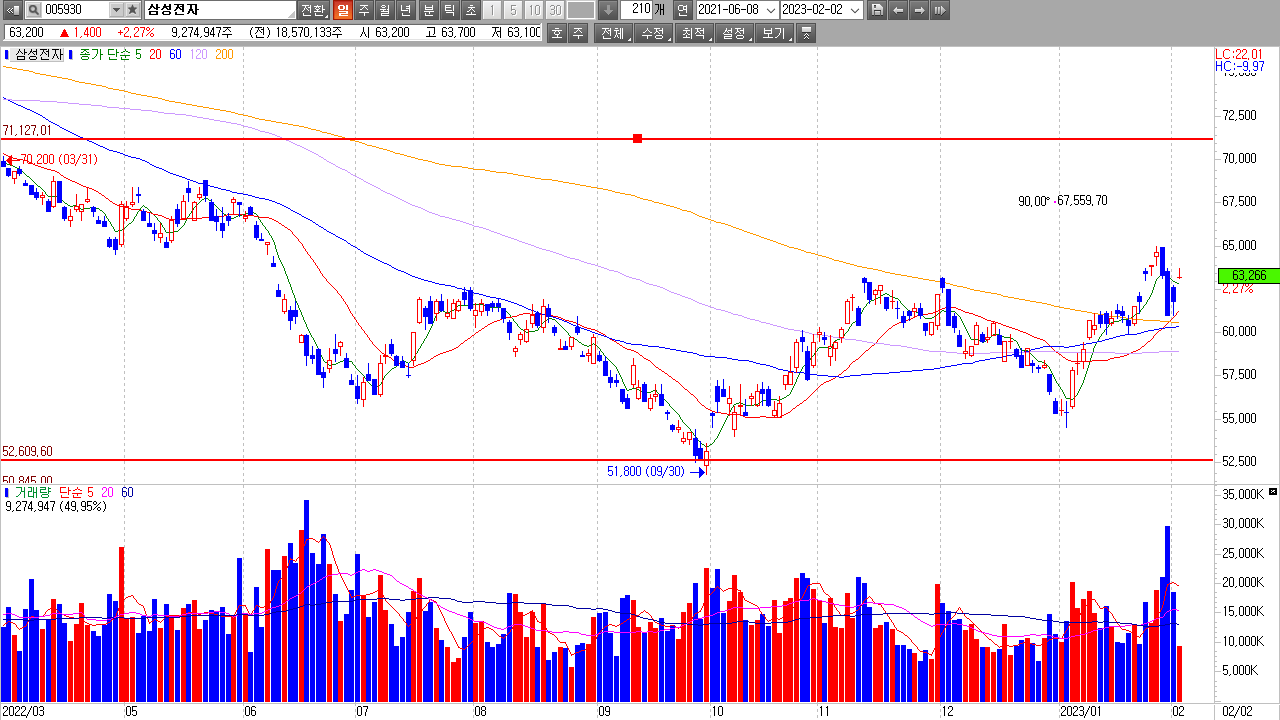The height and width of the screenshot is (720, 1280).
Task: Click the price change +2.27% text
Action: pyautogui.click(x=136, y=33)
